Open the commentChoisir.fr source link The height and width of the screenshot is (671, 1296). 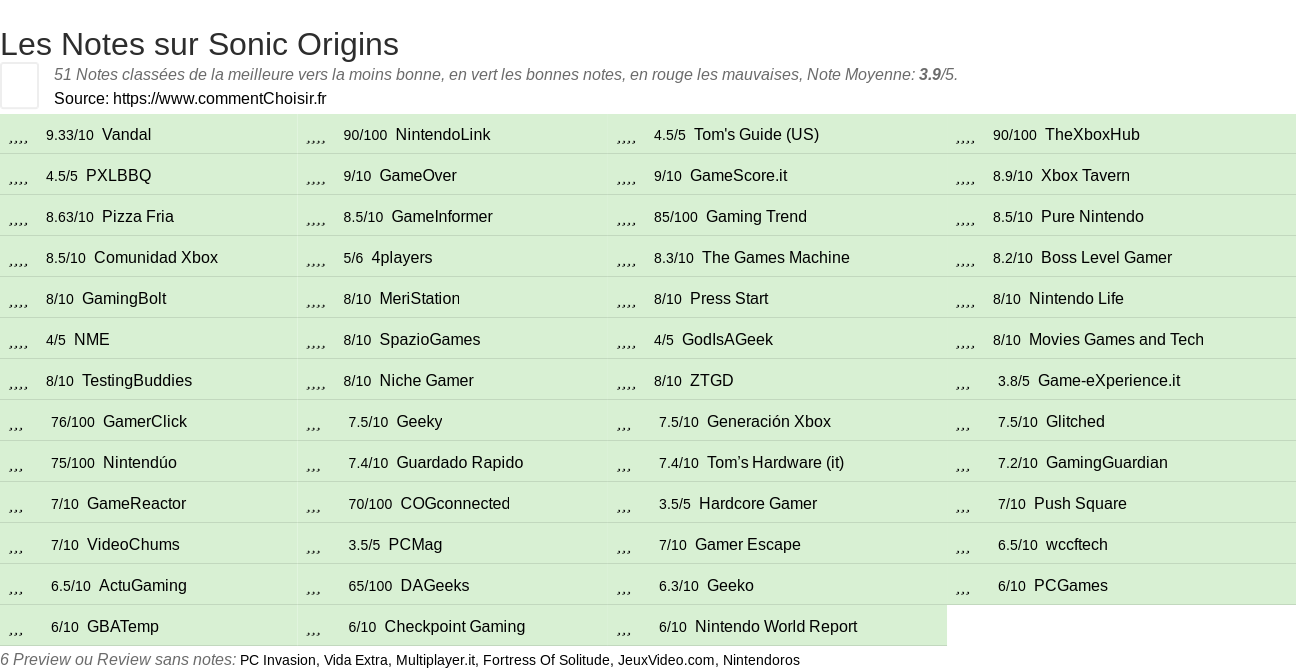[x=219, y=98]
